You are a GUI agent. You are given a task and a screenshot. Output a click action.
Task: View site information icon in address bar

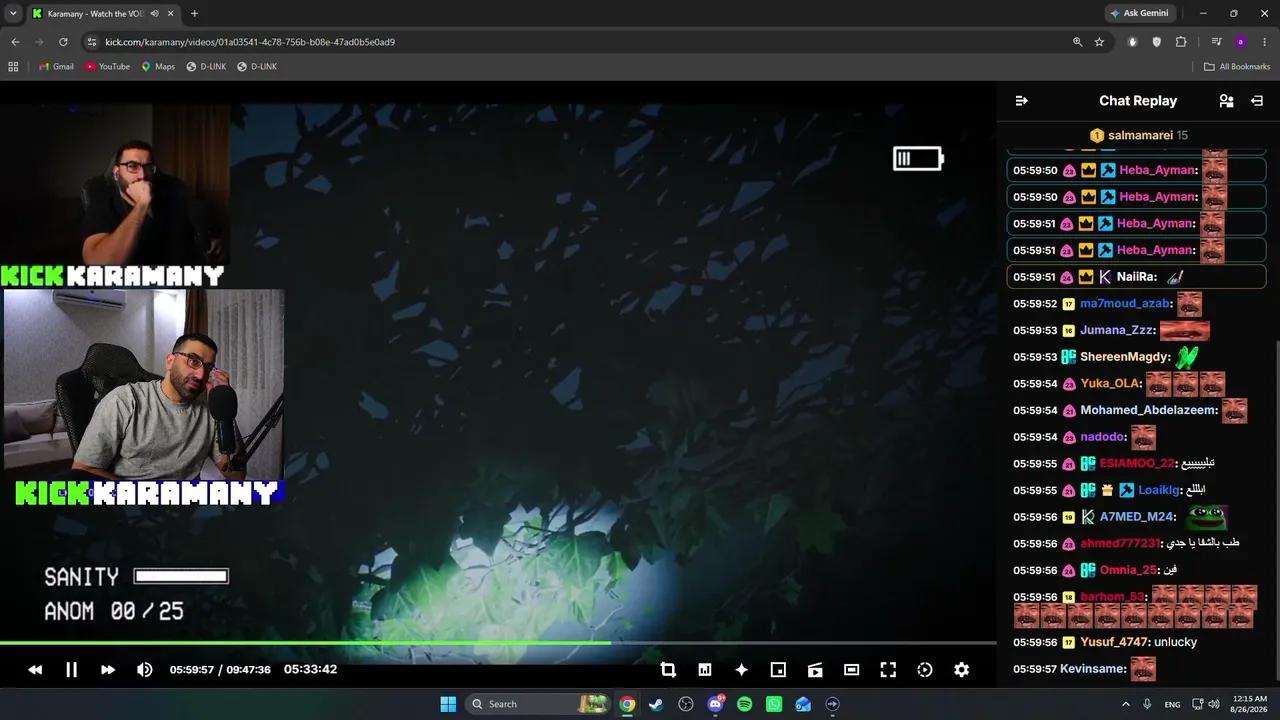pyautogui.click(x=92, y=42)
